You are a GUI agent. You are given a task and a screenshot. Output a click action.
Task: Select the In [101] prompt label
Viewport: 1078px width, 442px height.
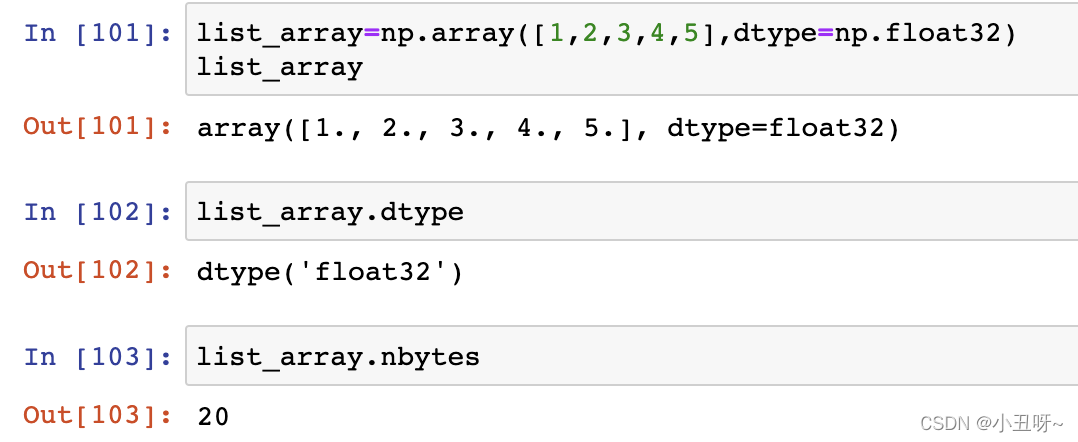98,32
